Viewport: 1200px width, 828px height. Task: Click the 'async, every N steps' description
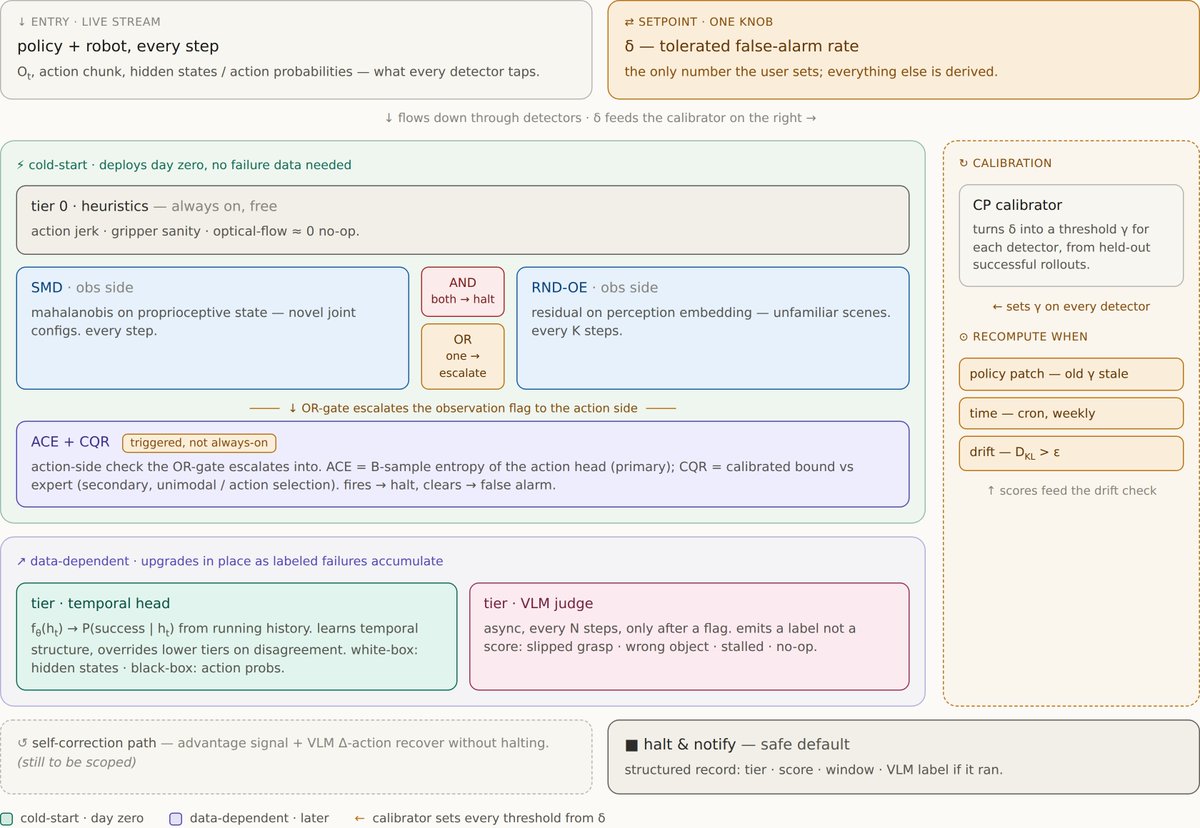point(670,638)
